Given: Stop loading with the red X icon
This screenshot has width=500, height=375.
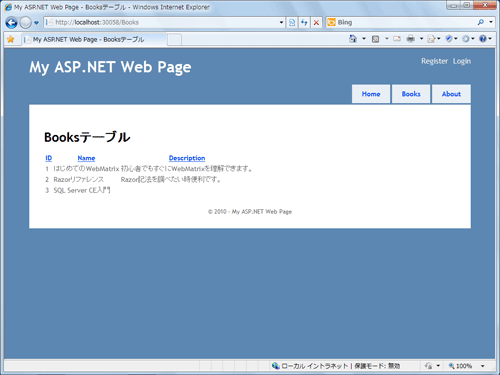Looking at the screenshot, I should point(316,22).
